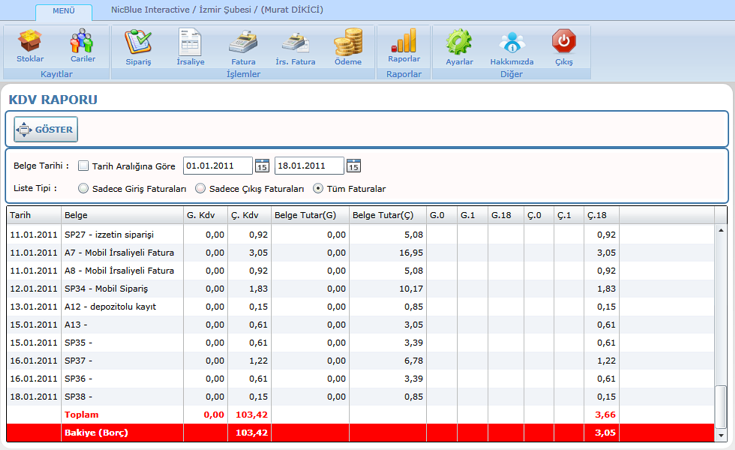Open calendar picker for start date

click(x=262, y=166)
